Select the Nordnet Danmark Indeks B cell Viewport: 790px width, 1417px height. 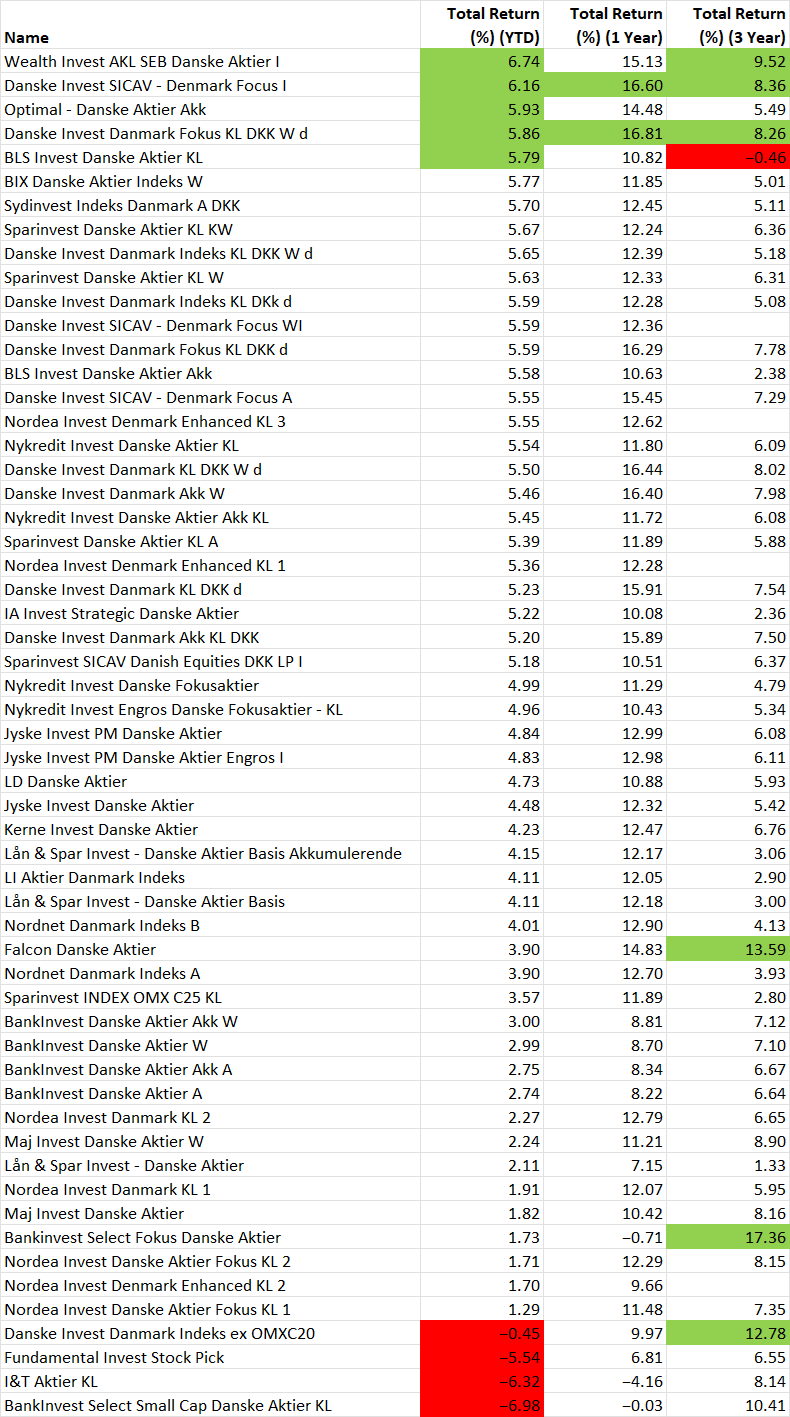211,925
